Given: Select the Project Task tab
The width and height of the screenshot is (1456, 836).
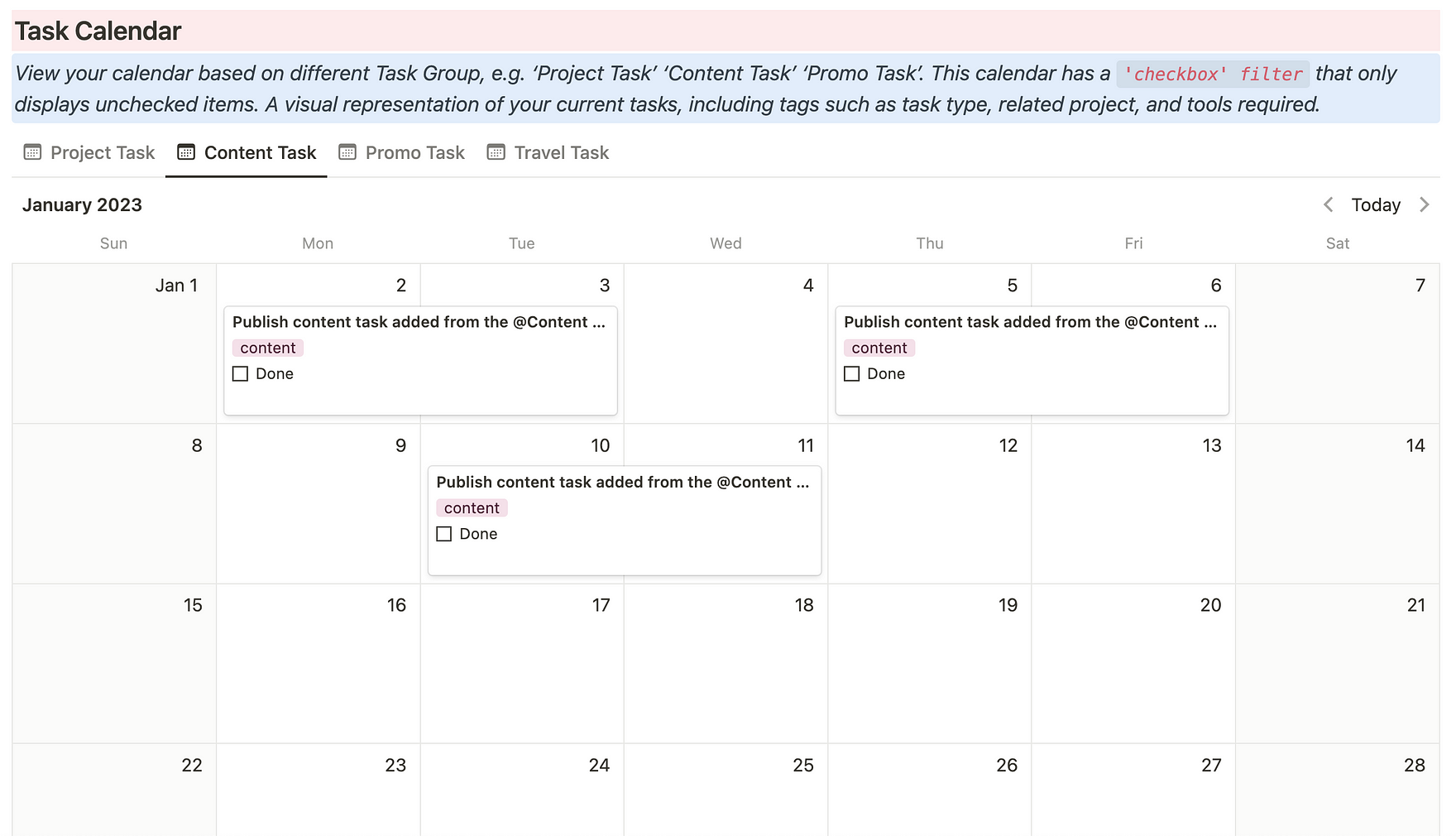Looking at the screenshot, I should (102, 153).
